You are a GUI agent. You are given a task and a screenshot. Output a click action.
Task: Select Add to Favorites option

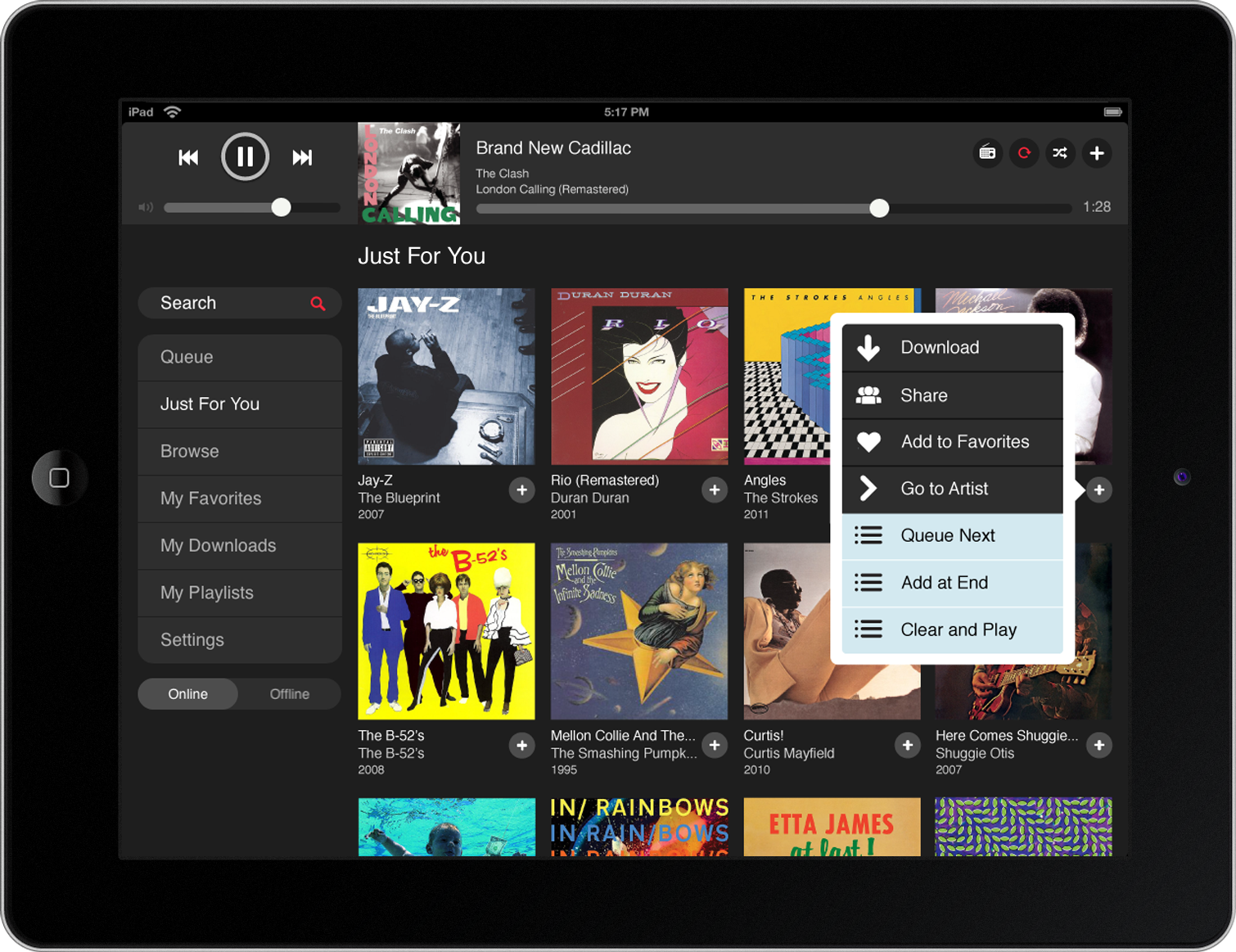click(x=952, y=442)
